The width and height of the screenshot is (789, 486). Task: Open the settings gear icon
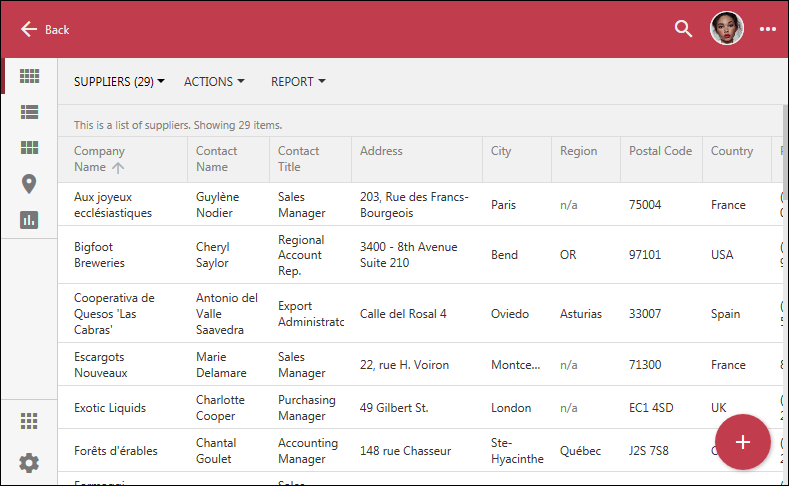[29, 462]
